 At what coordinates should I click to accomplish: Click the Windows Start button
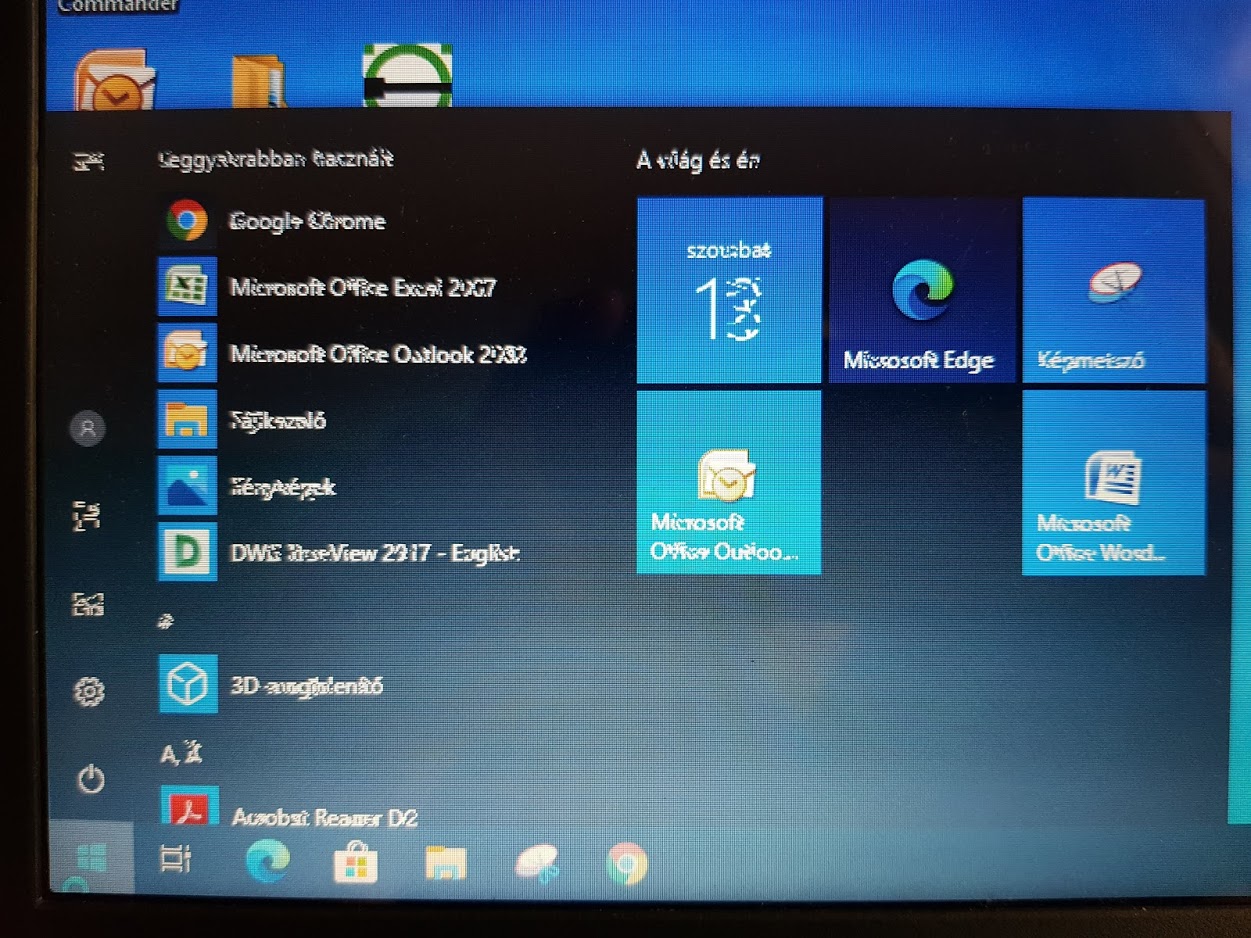click(x=91, y=858)
